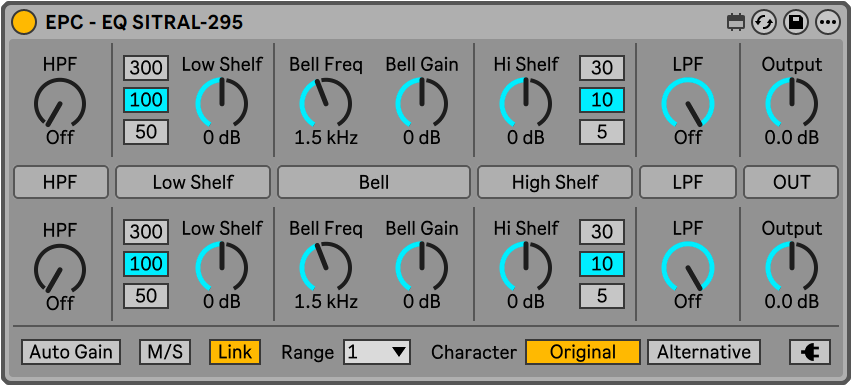Select 50 low shelf frequency in bottom row

coord(146,296)
